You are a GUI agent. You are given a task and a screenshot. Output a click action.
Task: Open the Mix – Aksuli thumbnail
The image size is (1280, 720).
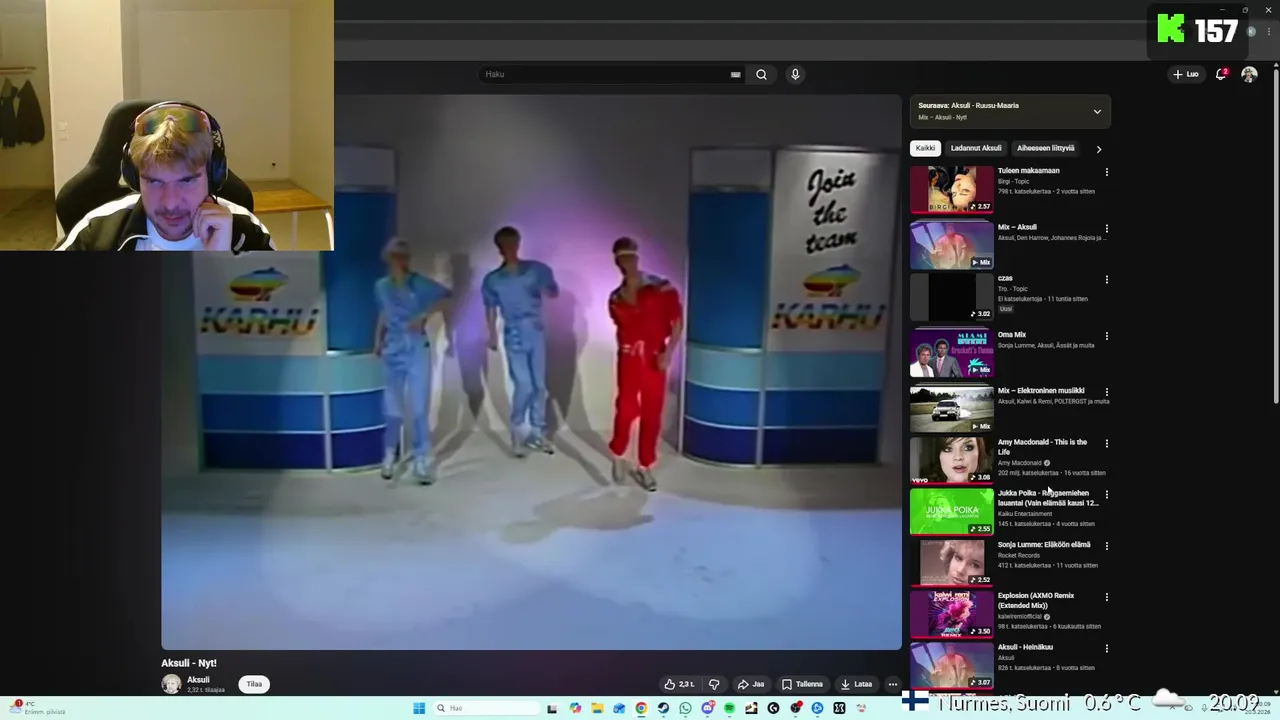click(x=952, y=245)
